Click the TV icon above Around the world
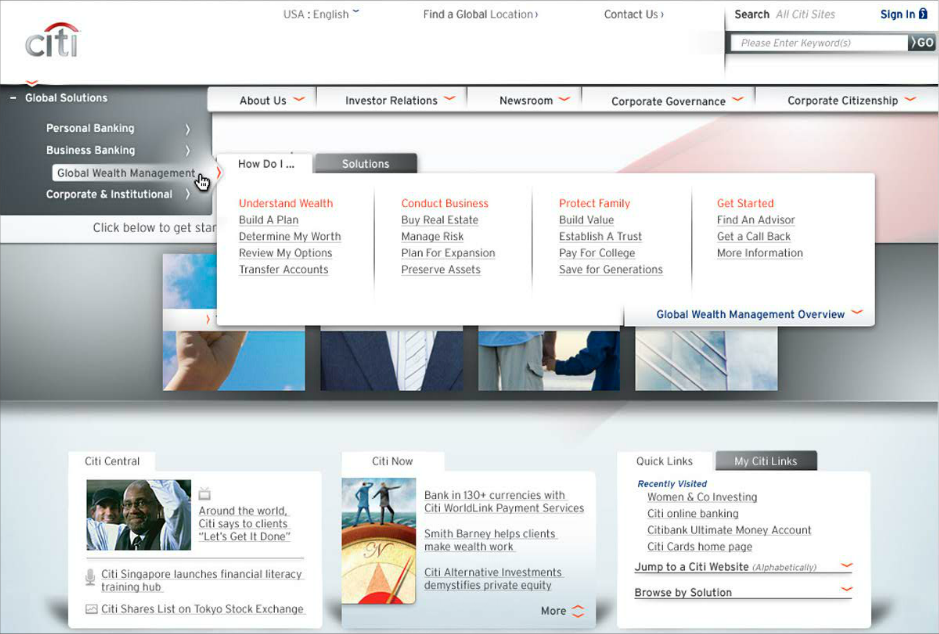The width and height of the screenshot is (939, 634). 205,493
